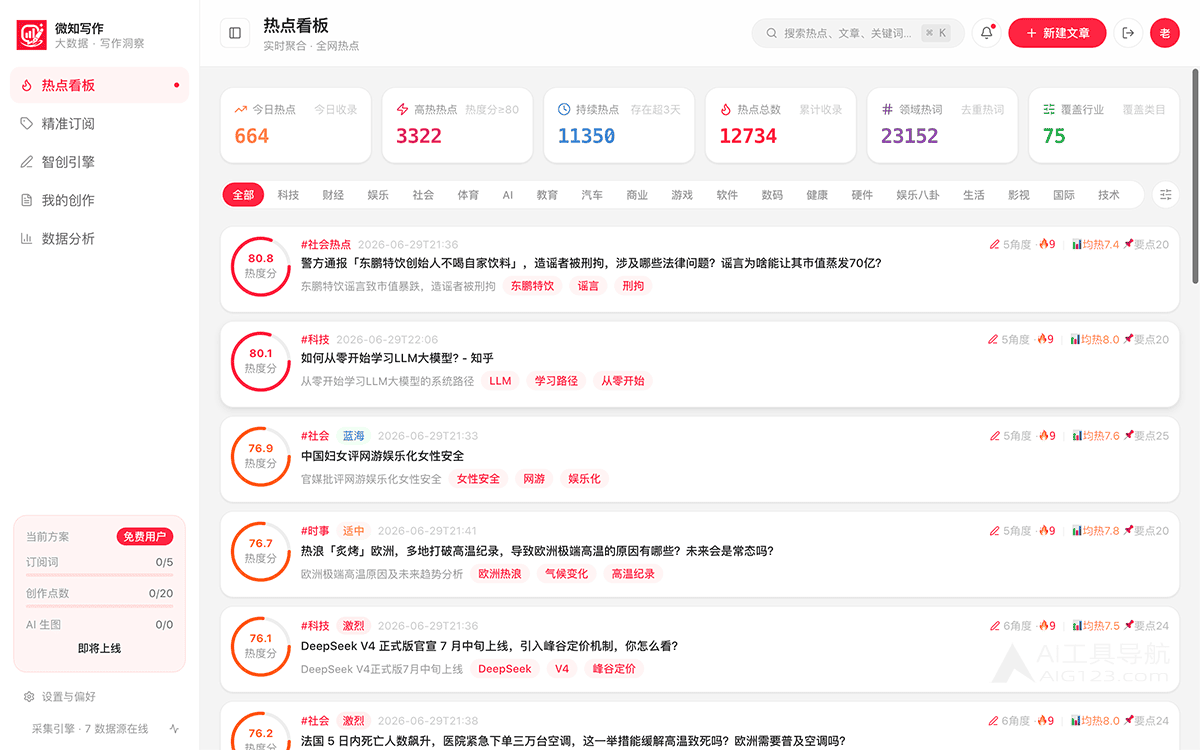Click the 女性安全 tag
The width and height of the screenshot is (1200, 750).
coord(478,479)
